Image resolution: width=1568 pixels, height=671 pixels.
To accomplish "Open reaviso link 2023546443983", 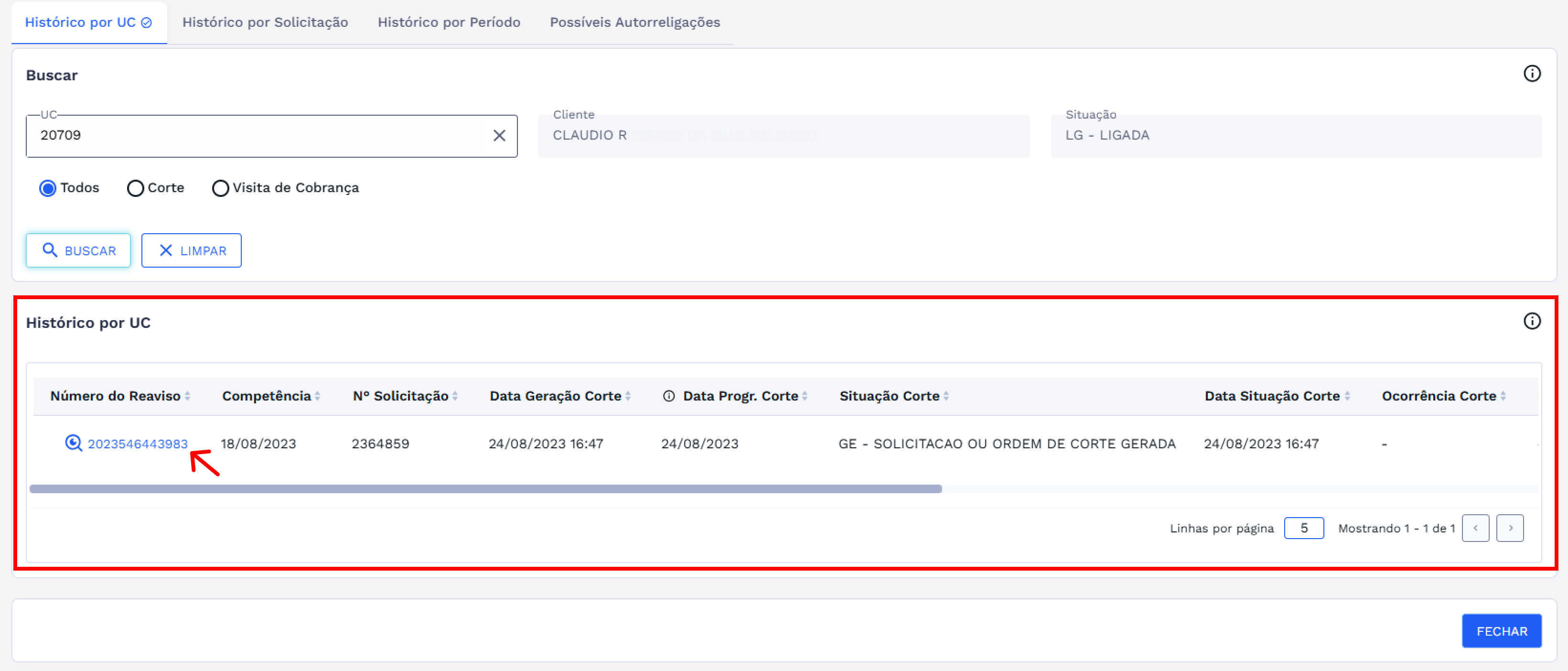I will point(138,444).
